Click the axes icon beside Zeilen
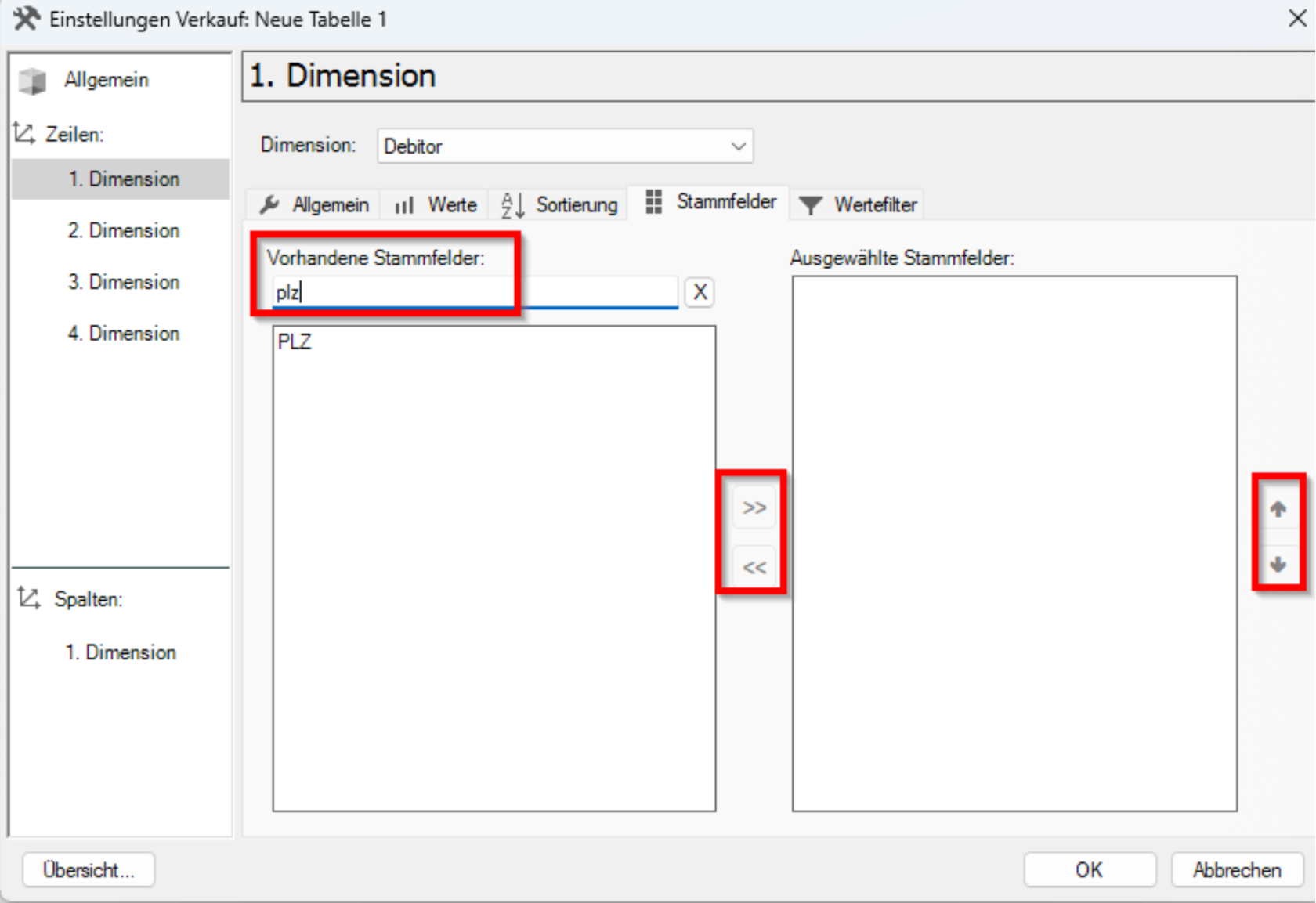 tap(23, 134)
